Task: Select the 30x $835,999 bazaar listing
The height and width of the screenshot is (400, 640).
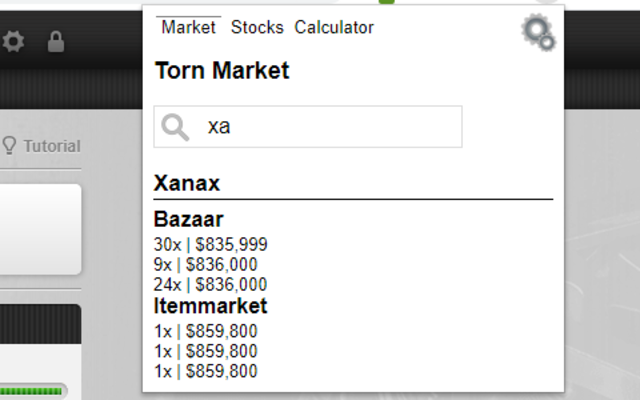Action: coord(211,244)
